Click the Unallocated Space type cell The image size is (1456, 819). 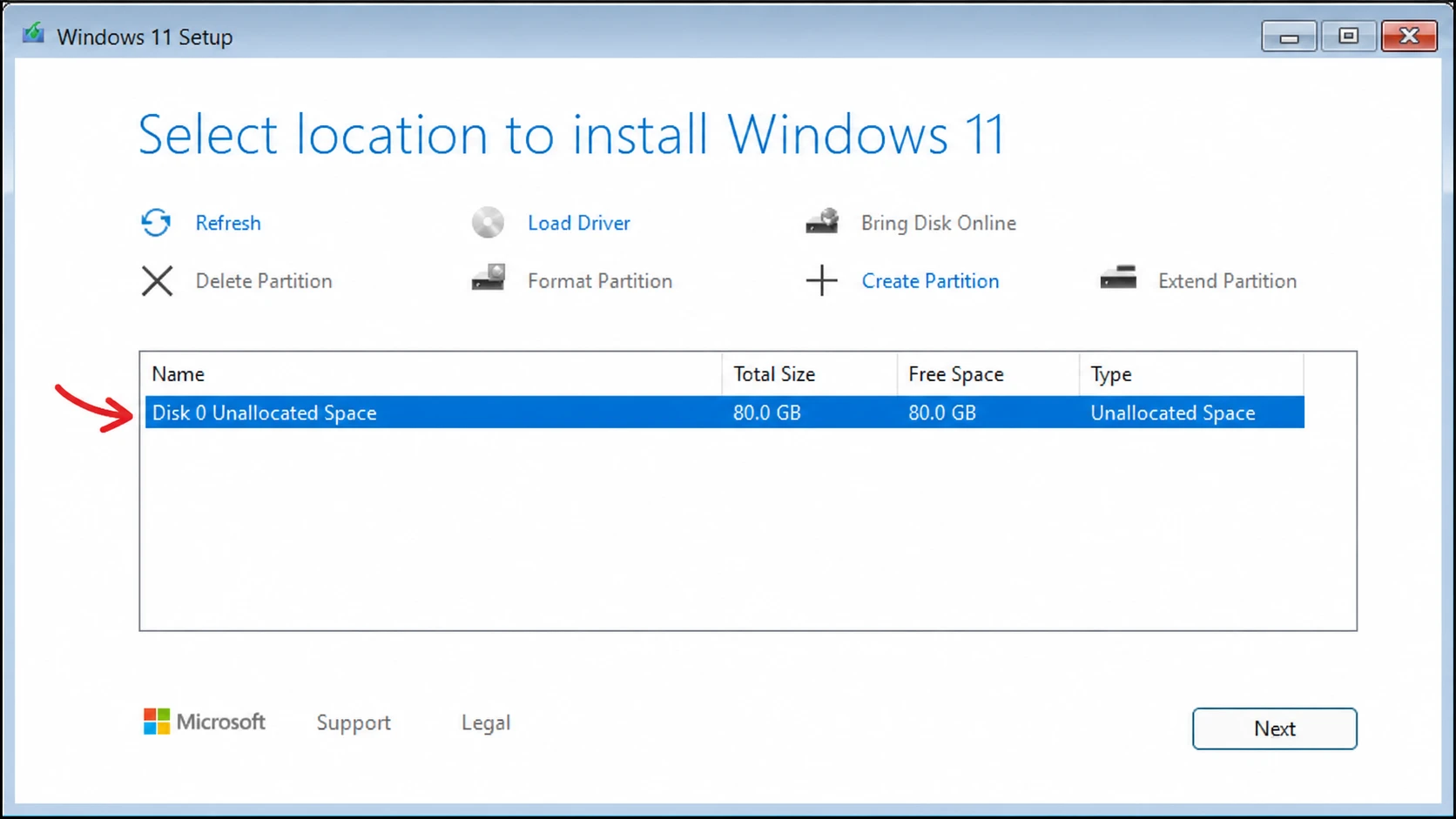pos(1173,413)
